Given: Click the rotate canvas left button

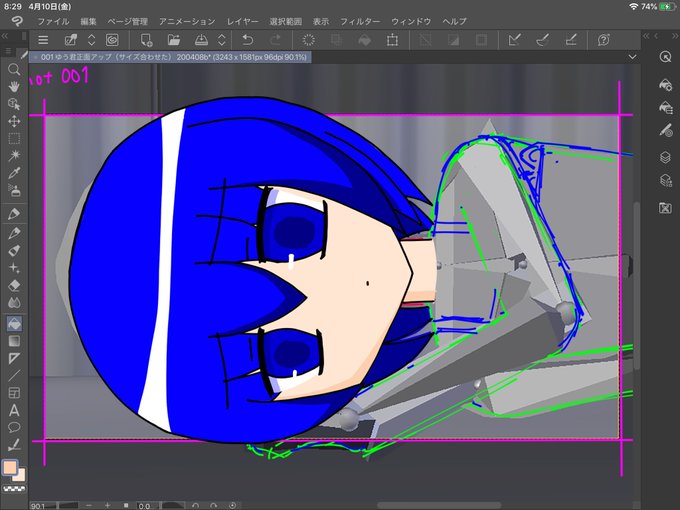Looking at the screenshot, I should [196, 506].
